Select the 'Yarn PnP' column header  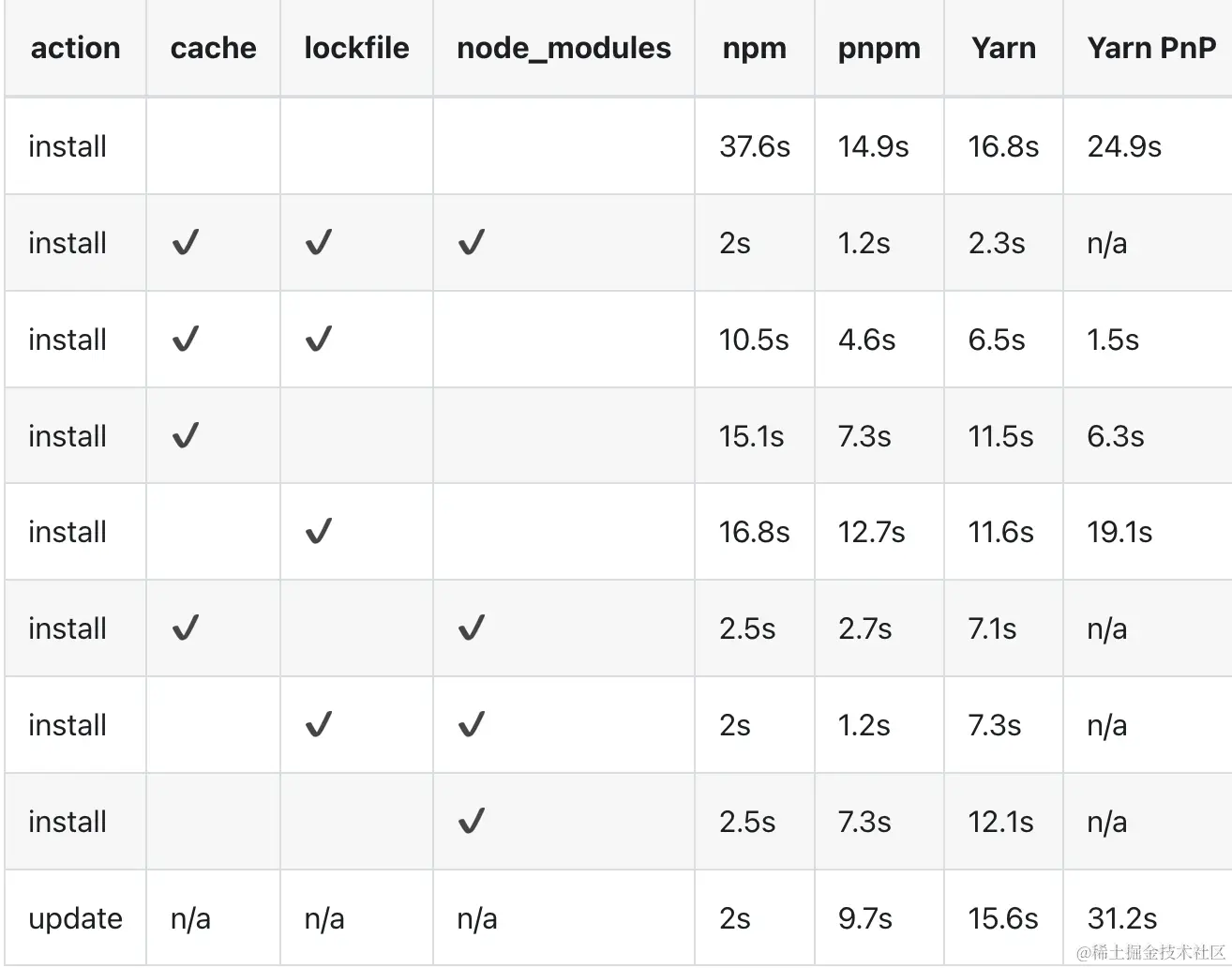1150,48
